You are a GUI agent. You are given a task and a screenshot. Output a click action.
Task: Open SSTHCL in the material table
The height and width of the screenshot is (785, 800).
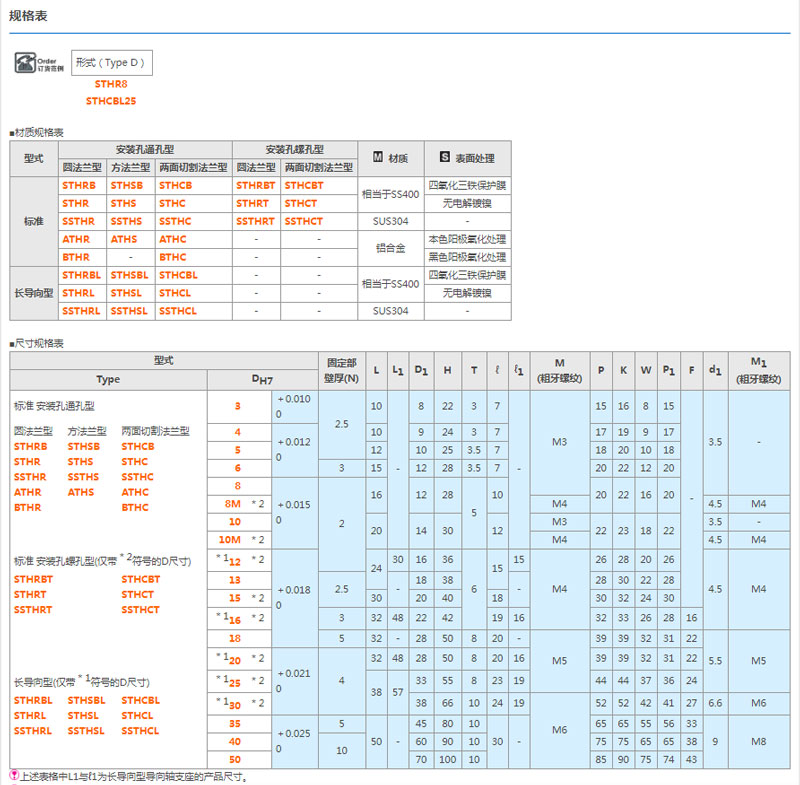point(178,311)
